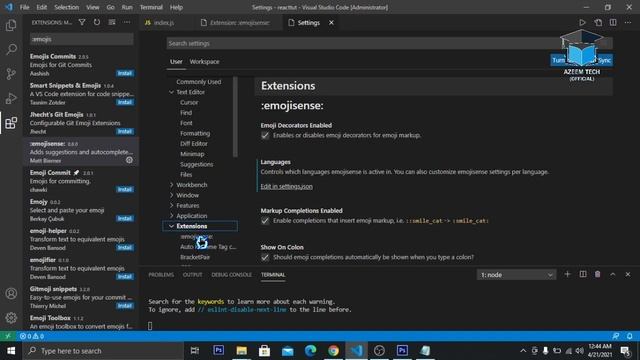This screenshot has width=640, height=360.
Task: Open the terminal selector '1: node' dropdown
Action: click(x=516, y=275)
